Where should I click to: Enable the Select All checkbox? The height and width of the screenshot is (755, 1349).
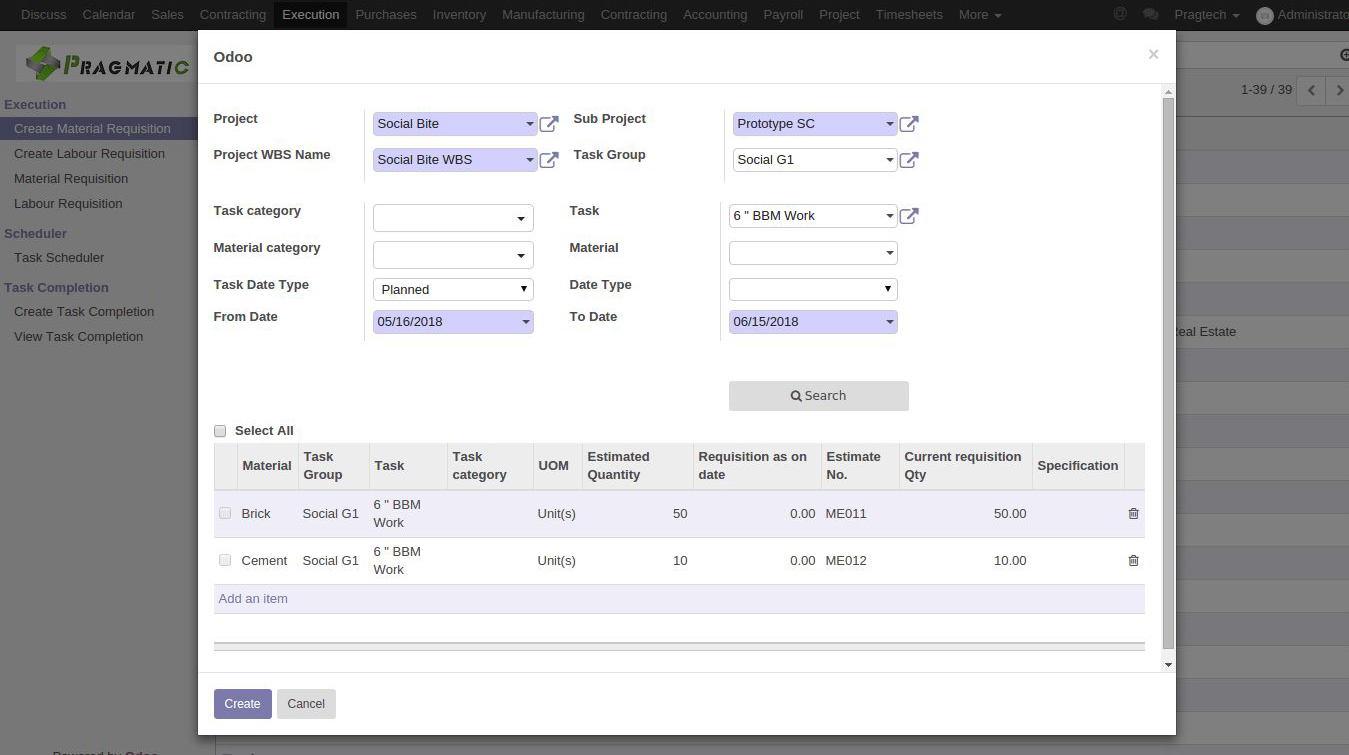click(x=220, y=430)
